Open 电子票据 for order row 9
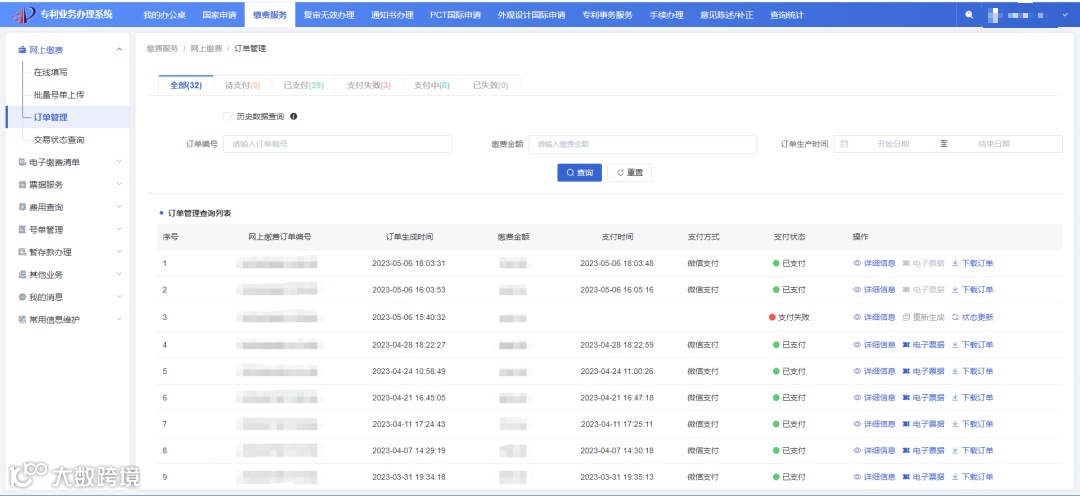Image resolution: width=1080 pixels, height=496 pixels. [924, 477]
